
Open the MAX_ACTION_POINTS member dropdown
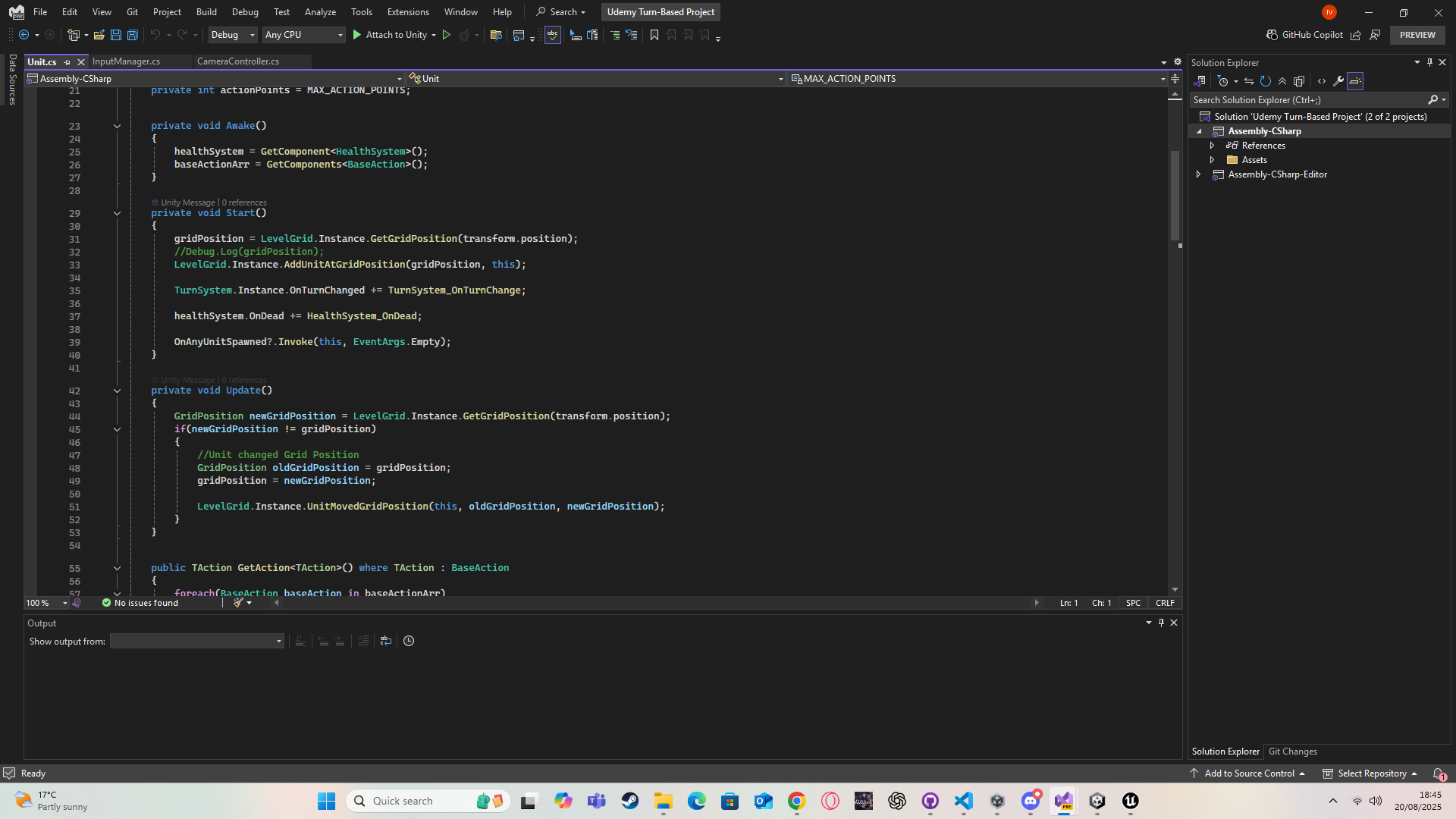pyautogui.click(x=978, y=79)
